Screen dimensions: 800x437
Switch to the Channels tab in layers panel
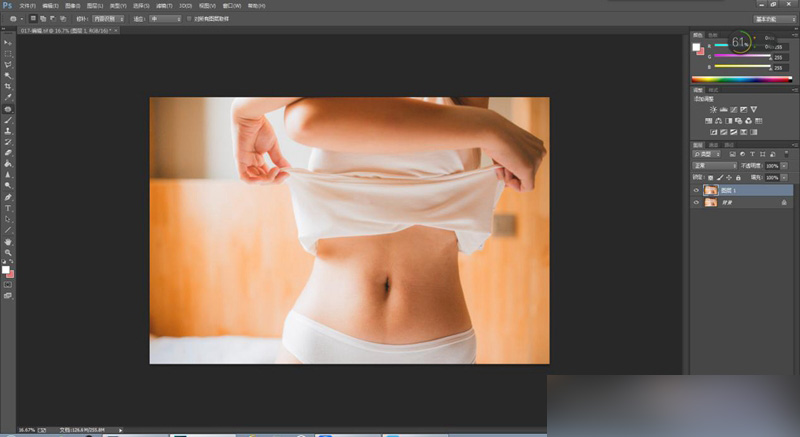tap(714, 145)
